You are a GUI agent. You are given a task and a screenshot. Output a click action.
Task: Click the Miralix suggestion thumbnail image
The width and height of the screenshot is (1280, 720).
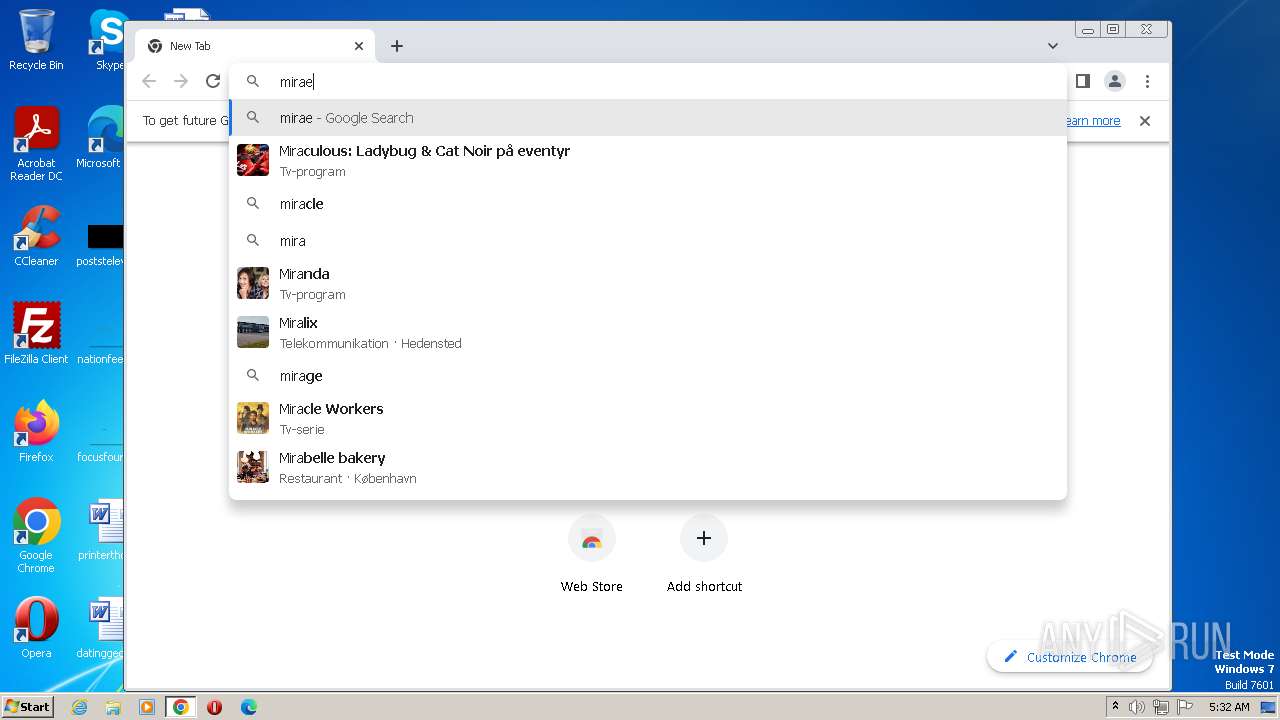[253, 332]
